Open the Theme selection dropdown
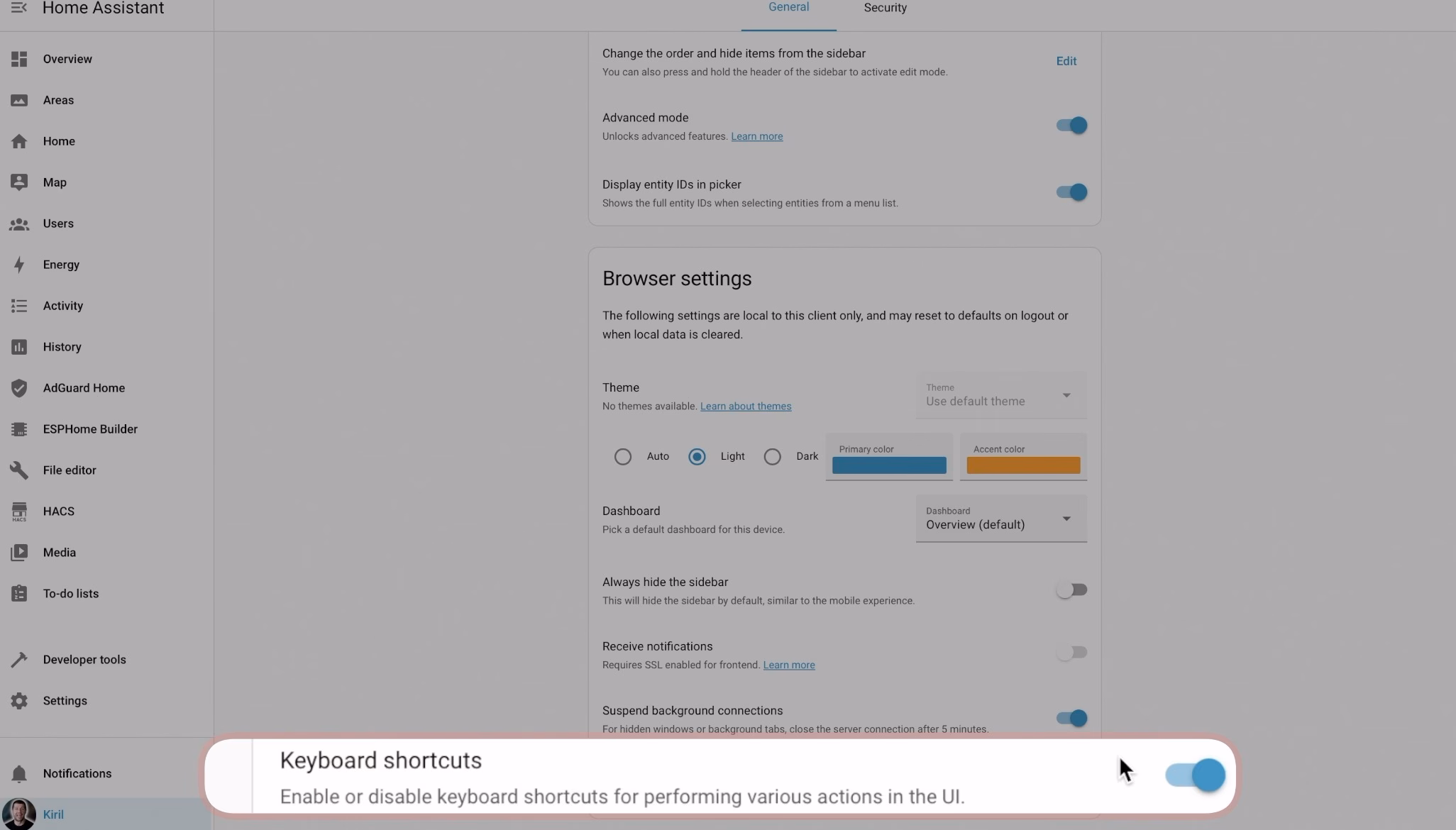The height and width of the screenshot is (830, 1456). [1000, 396]
